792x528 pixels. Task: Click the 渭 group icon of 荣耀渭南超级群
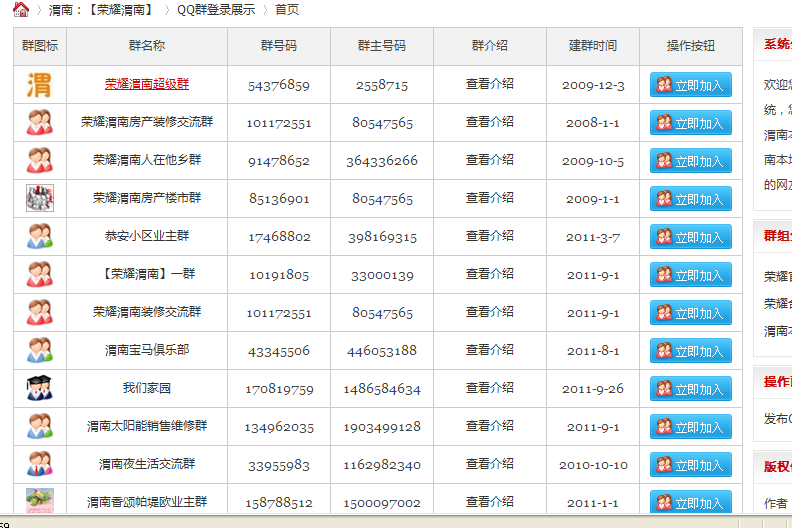tap(39, 85)
